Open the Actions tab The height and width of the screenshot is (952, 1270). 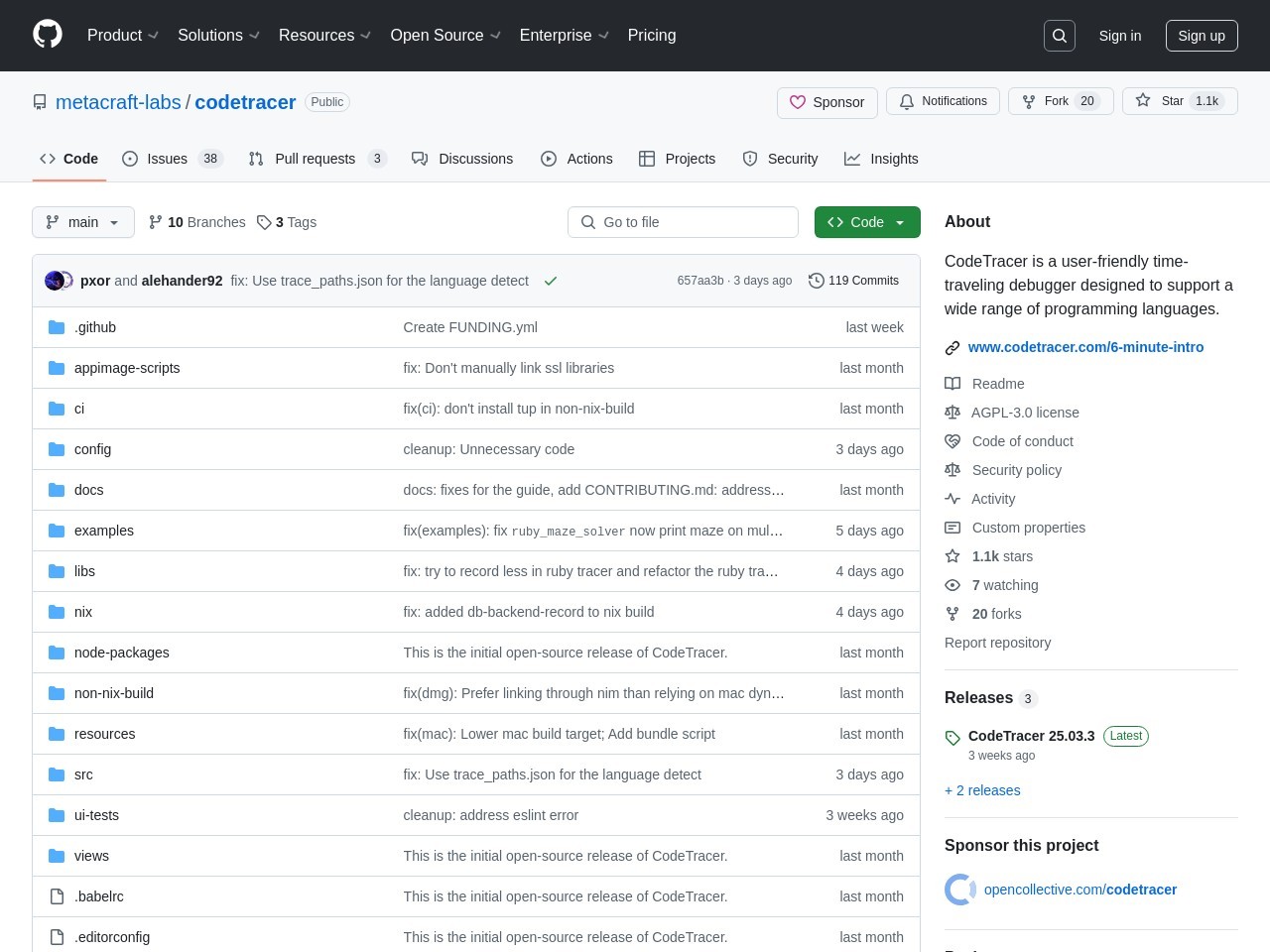(x=576, y=159)
